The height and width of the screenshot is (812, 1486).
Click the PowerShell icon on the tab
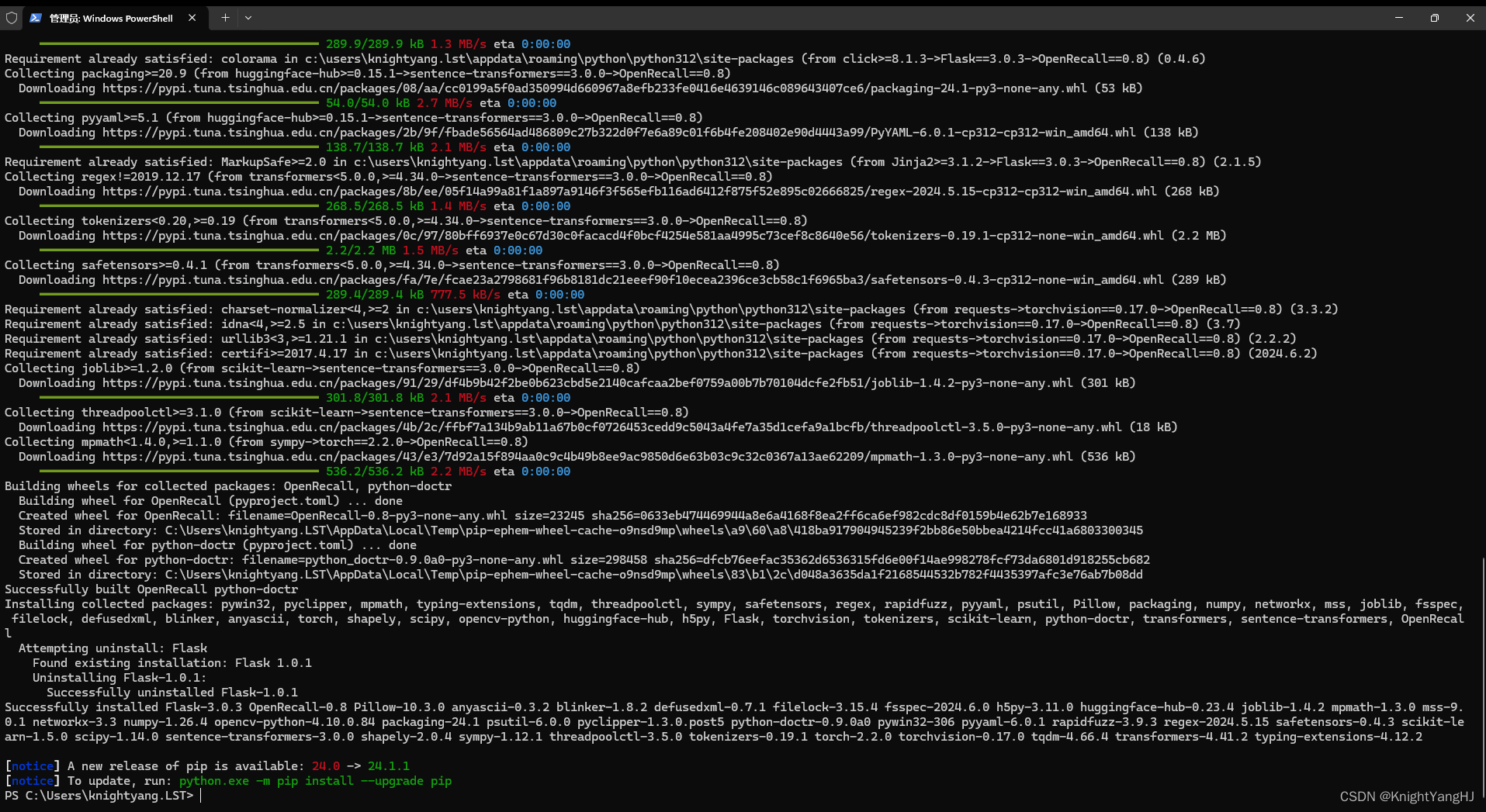tap(36, 18)
